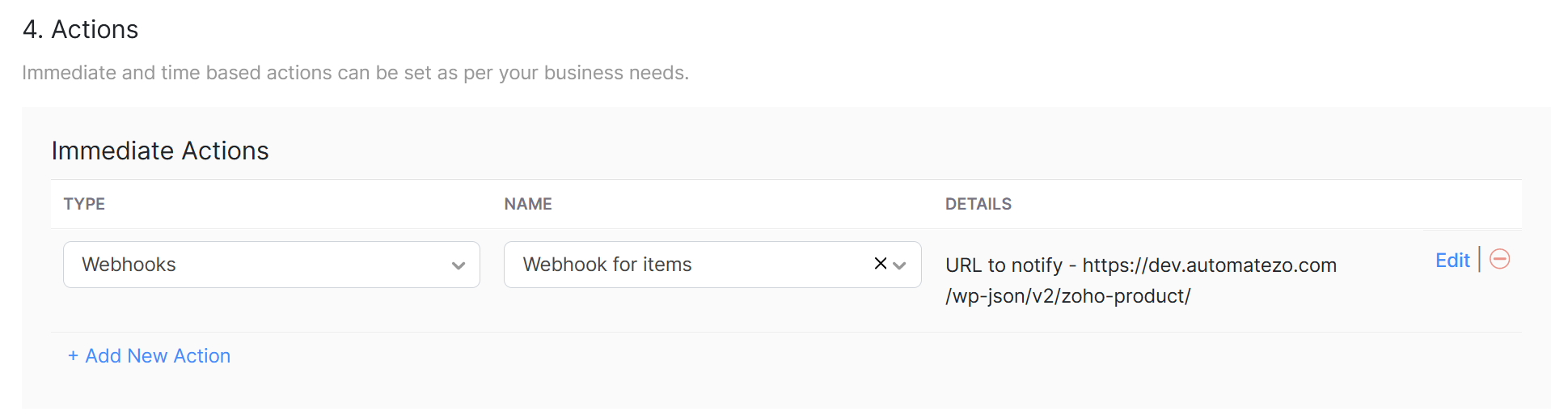Image resolution: width=1568 pixels, height=420 pixels.
Task: Remove the webhook action with the minus icon
Action: [x=1499, y=259]
